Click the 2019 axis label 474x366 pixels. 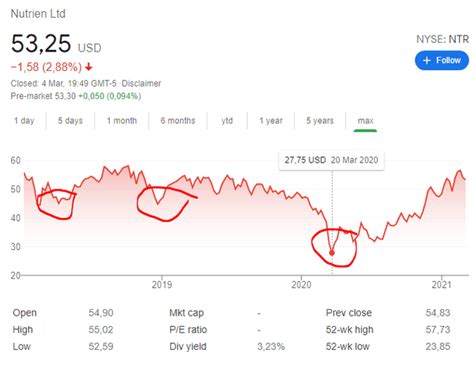point(162,285)
